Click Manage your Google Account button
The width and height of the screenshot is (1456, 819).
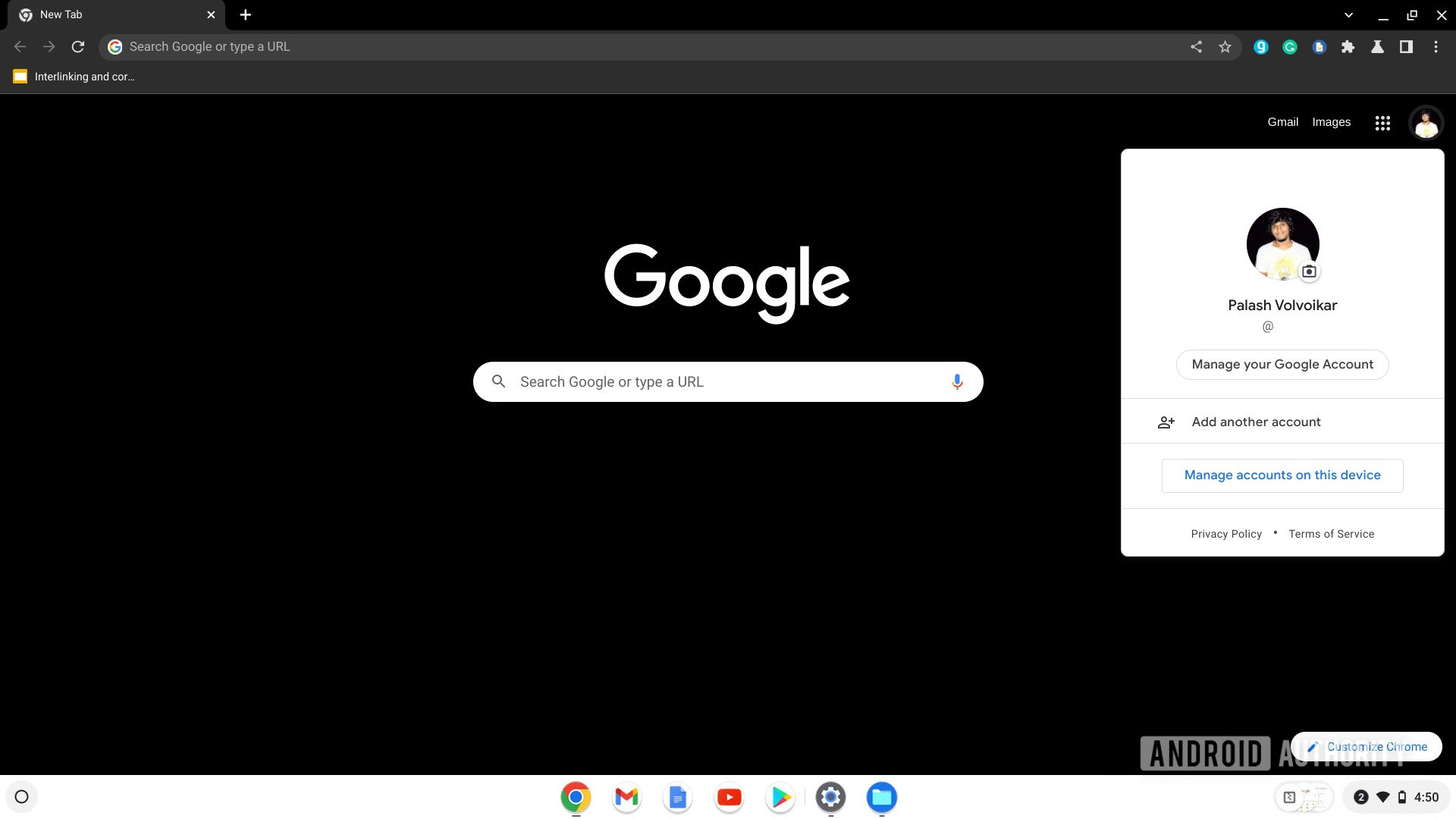[1282, 365]
